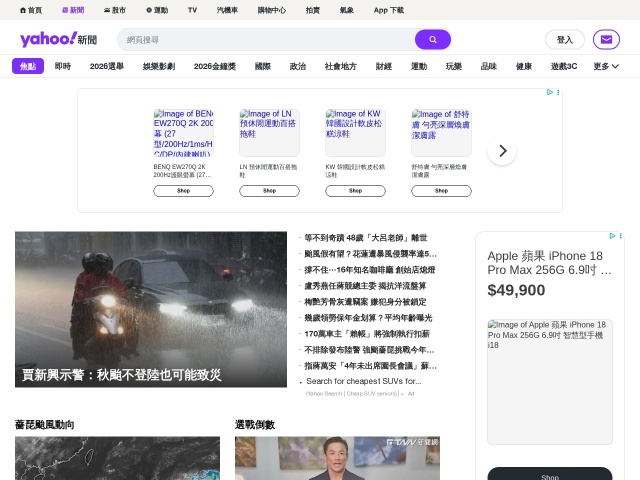
Task: Open the 選戰倒數 section heading
Action: pyautogui.click(x=255, y=425)
